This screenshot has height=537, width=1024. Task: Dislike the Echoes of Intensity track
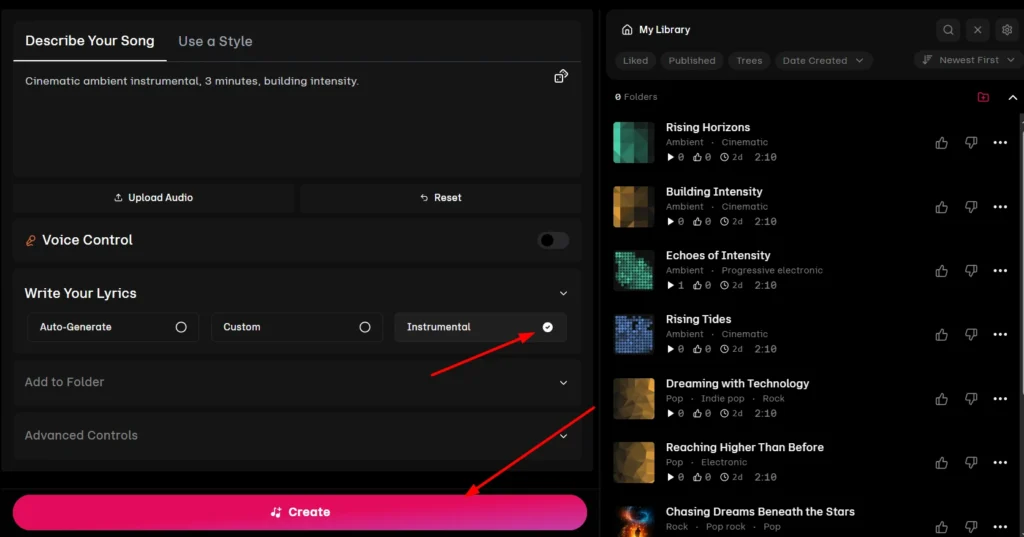pyautogui.click(x=971, y=270)
